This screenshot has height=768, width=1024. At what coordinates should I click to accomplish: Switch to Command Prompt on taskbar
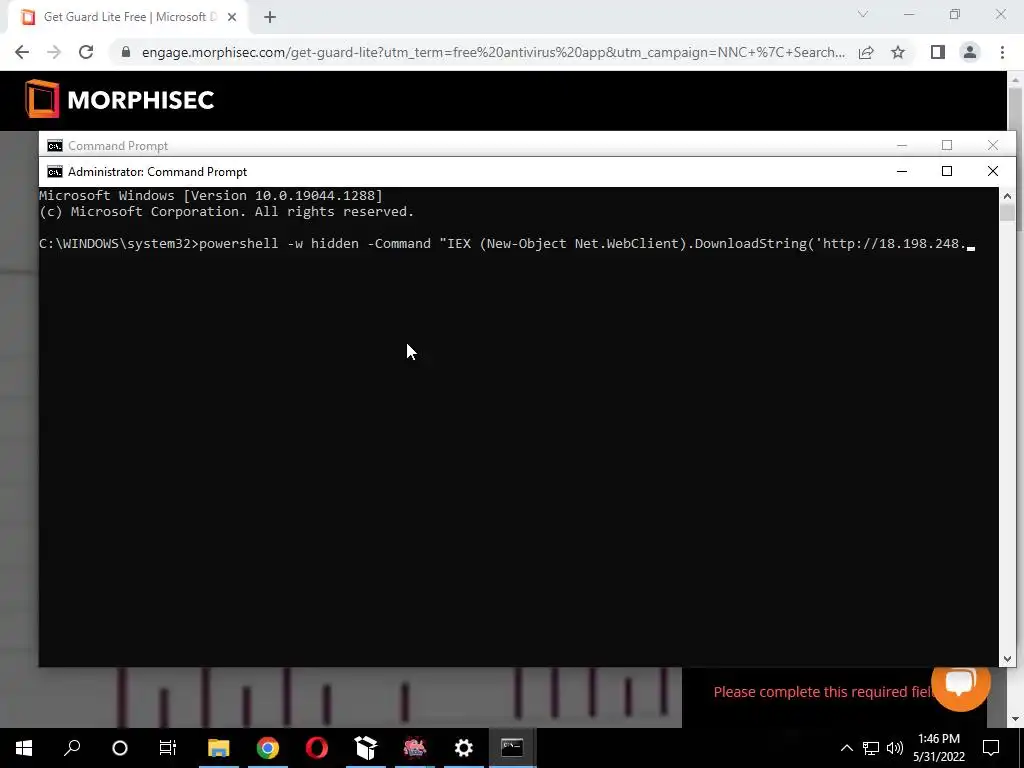[513, 748]
